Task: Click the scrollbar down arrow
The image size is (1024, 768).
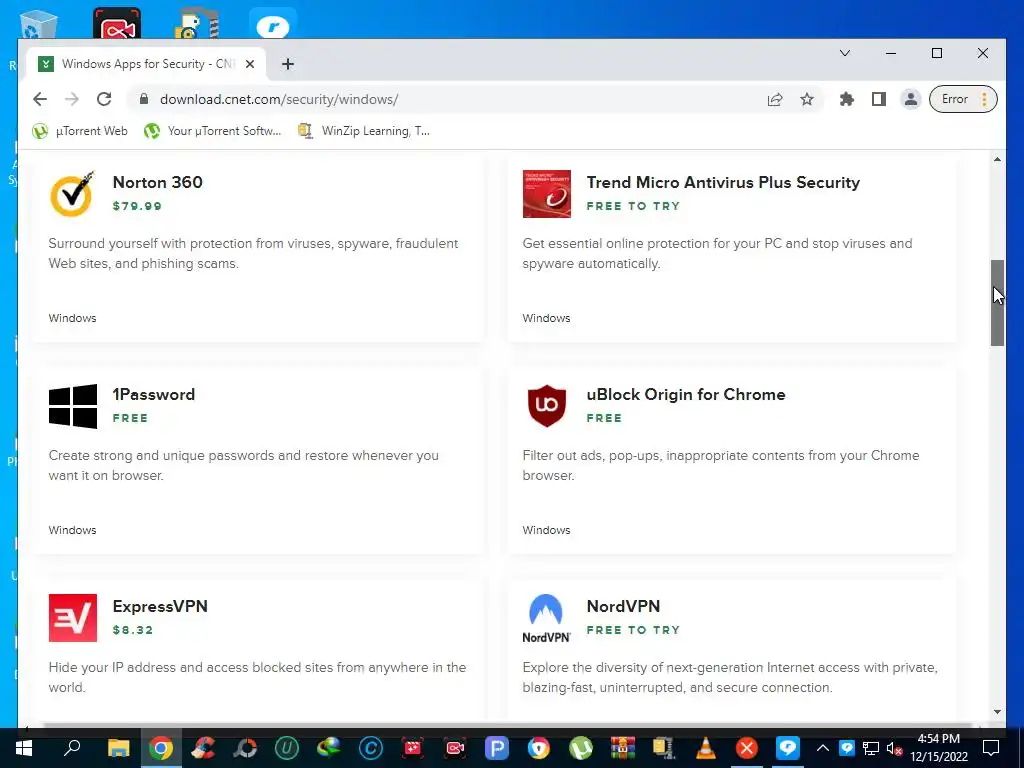Action: tap(997, 712)
